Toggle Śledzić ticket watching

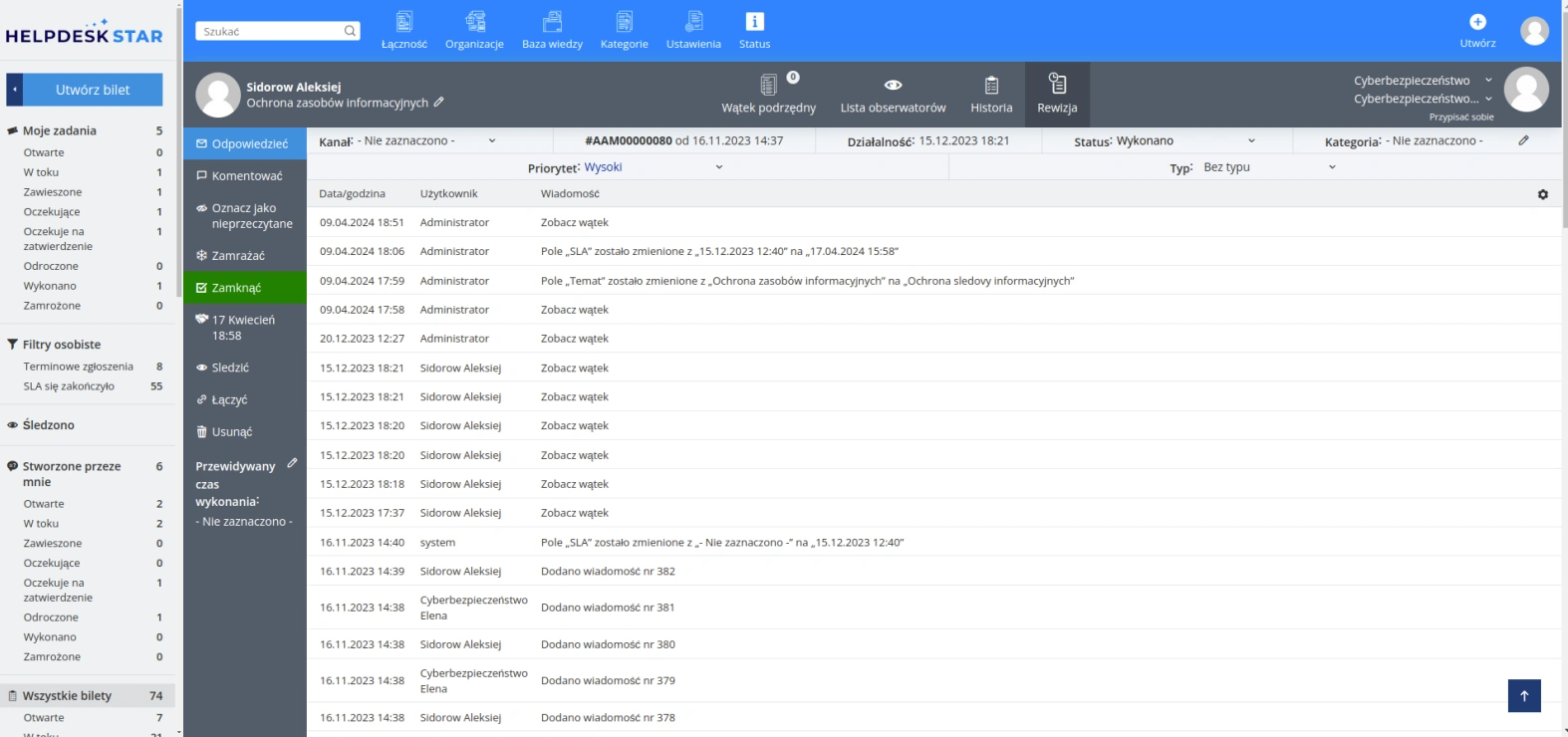click(x=245, y=368)
